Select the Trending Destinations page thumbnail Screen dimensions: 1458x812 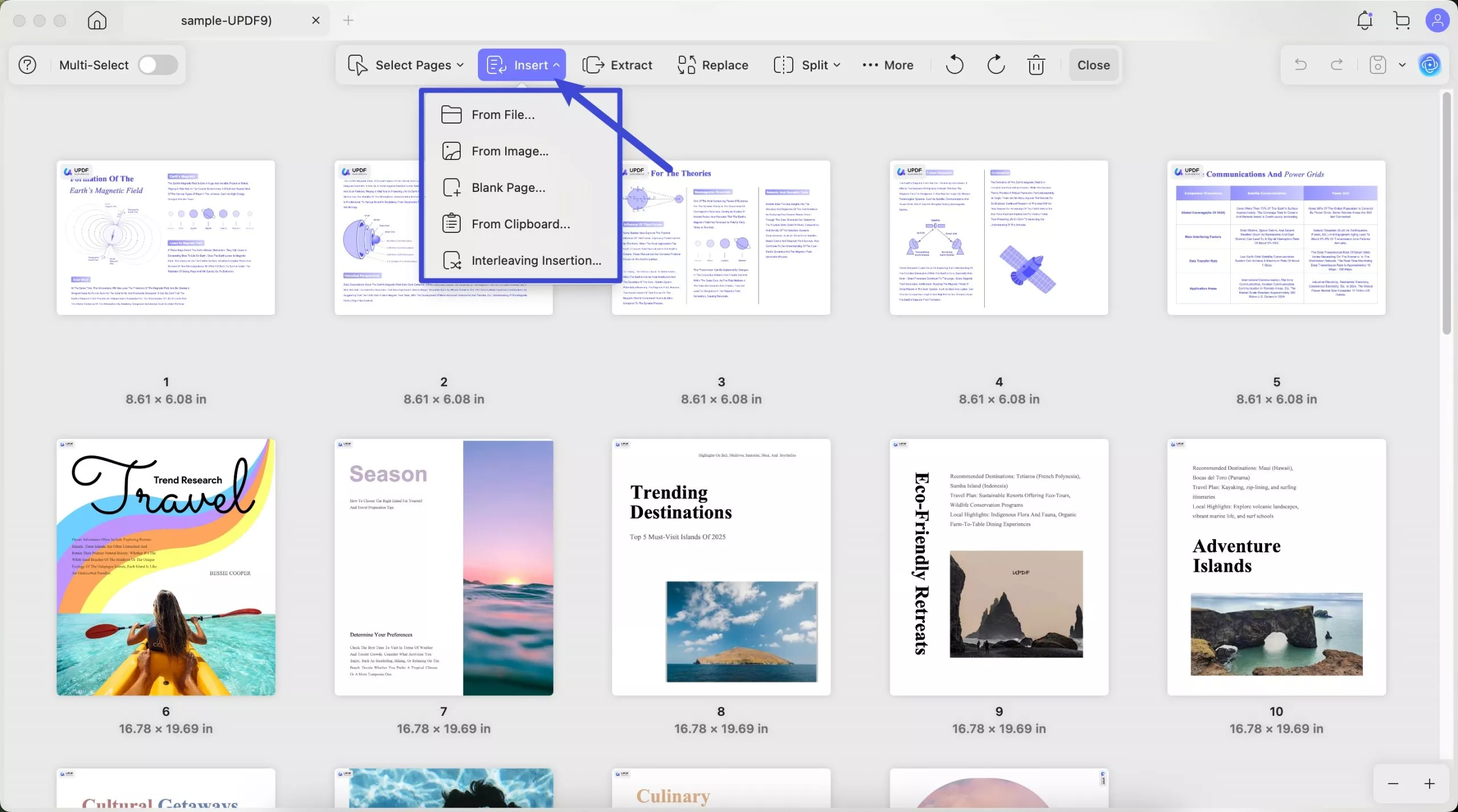[x=721, y=567]
